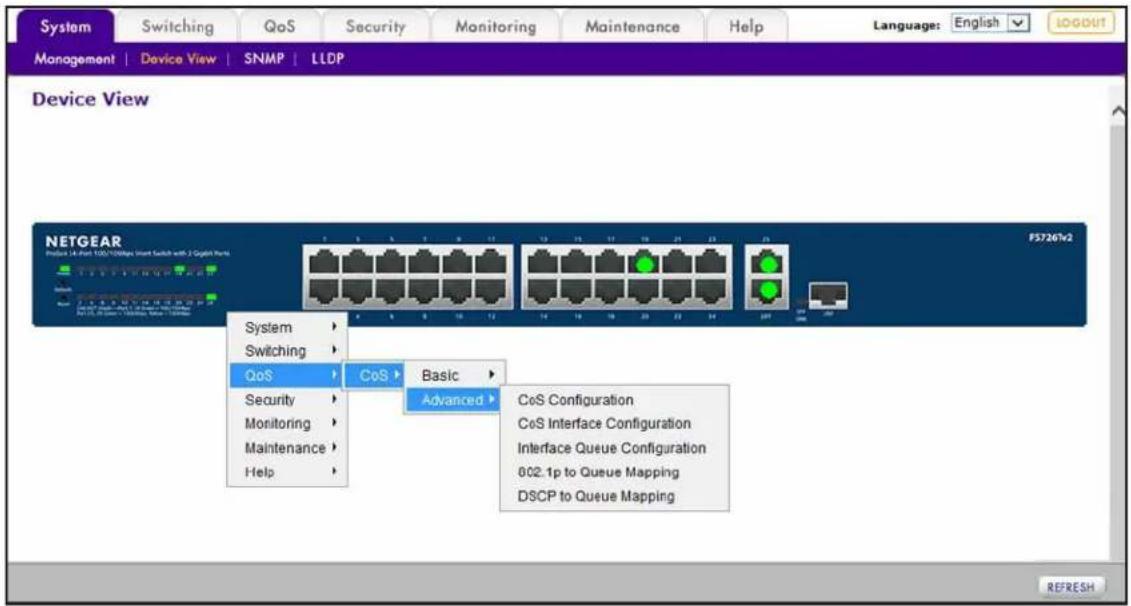Click the NETGEAR logo on device image
The image size is (1131, 606).
tap(86, 241)
